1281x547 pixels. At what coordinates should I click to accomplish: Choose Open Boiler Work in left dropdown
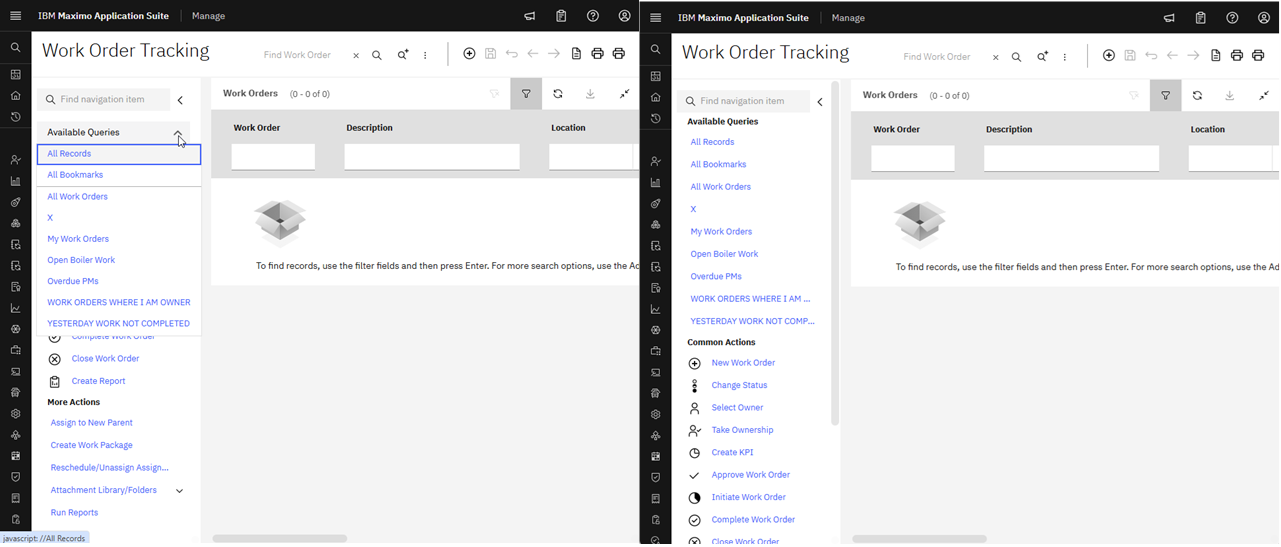(119, 260)
